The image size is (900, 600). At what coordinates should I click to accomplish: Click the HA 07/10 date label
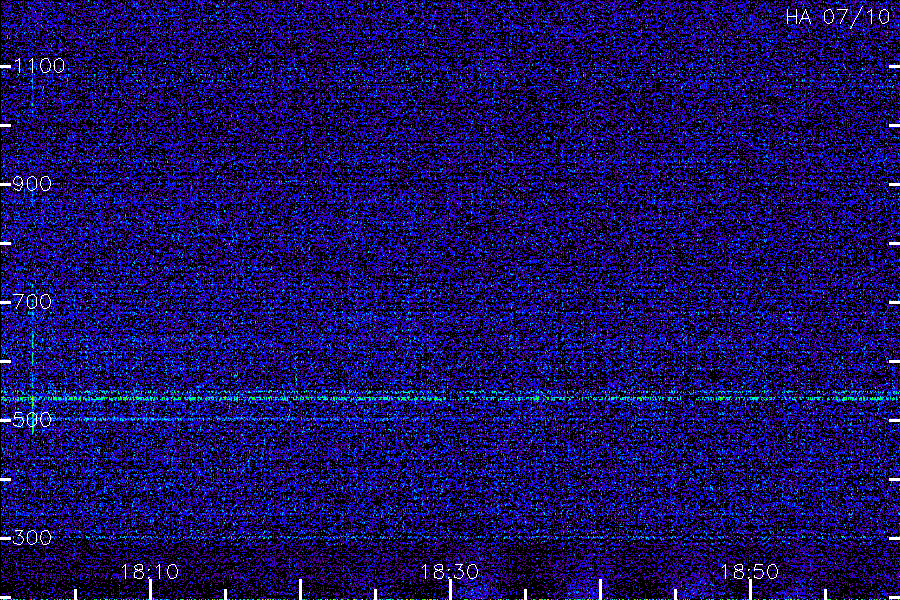837,17
